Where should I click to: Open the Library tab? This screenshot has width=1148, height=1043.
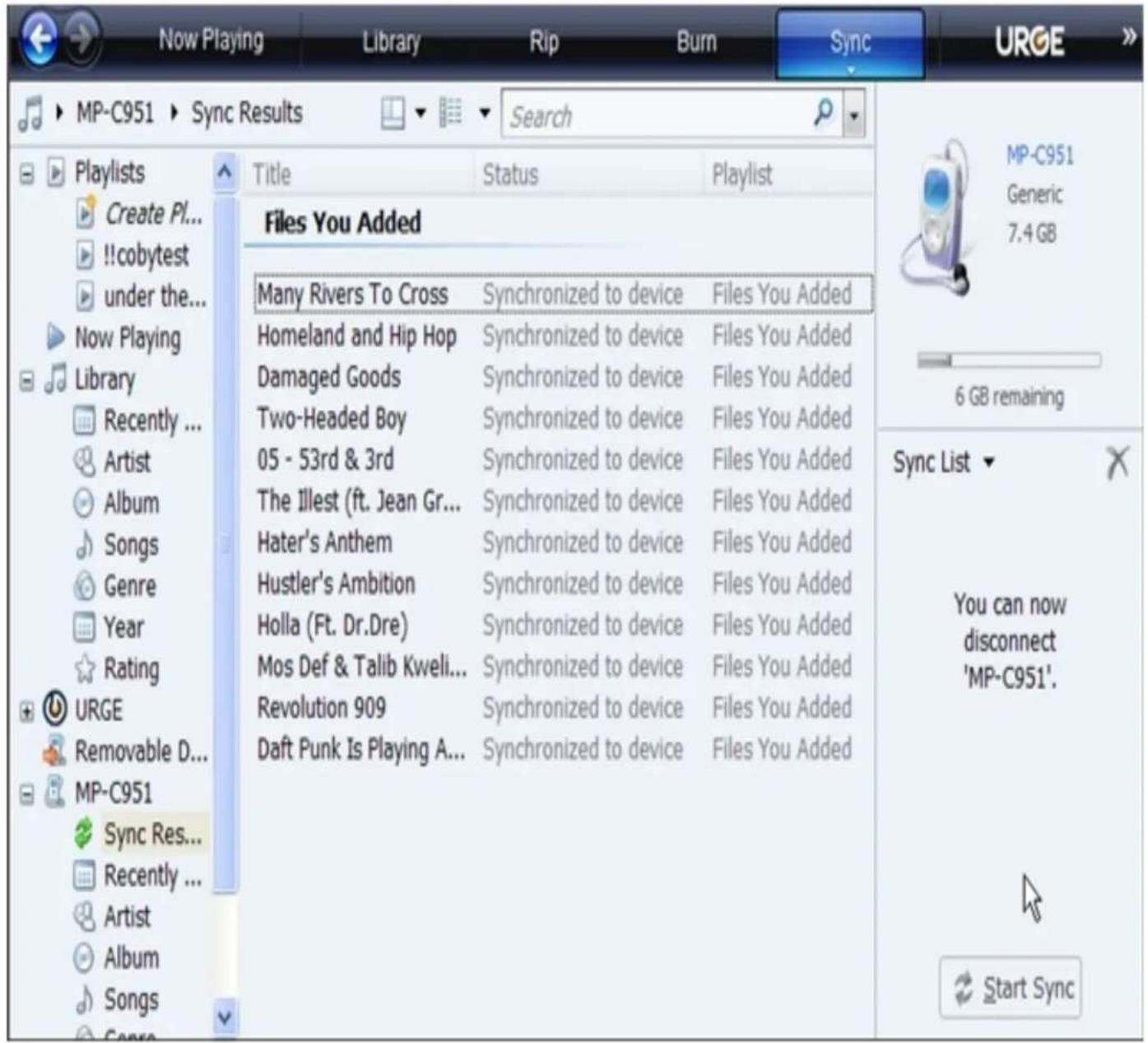(x=391, y=42)
